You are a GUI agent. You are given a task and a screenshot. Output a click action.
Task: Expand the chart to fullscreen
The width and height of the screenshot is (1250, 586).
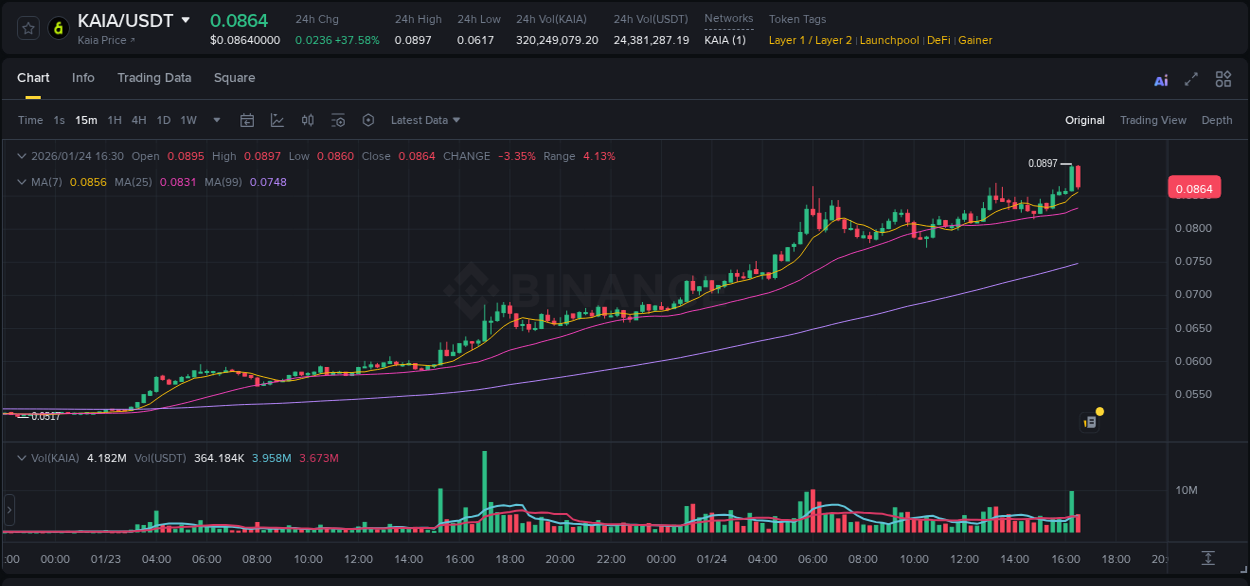1190,78
